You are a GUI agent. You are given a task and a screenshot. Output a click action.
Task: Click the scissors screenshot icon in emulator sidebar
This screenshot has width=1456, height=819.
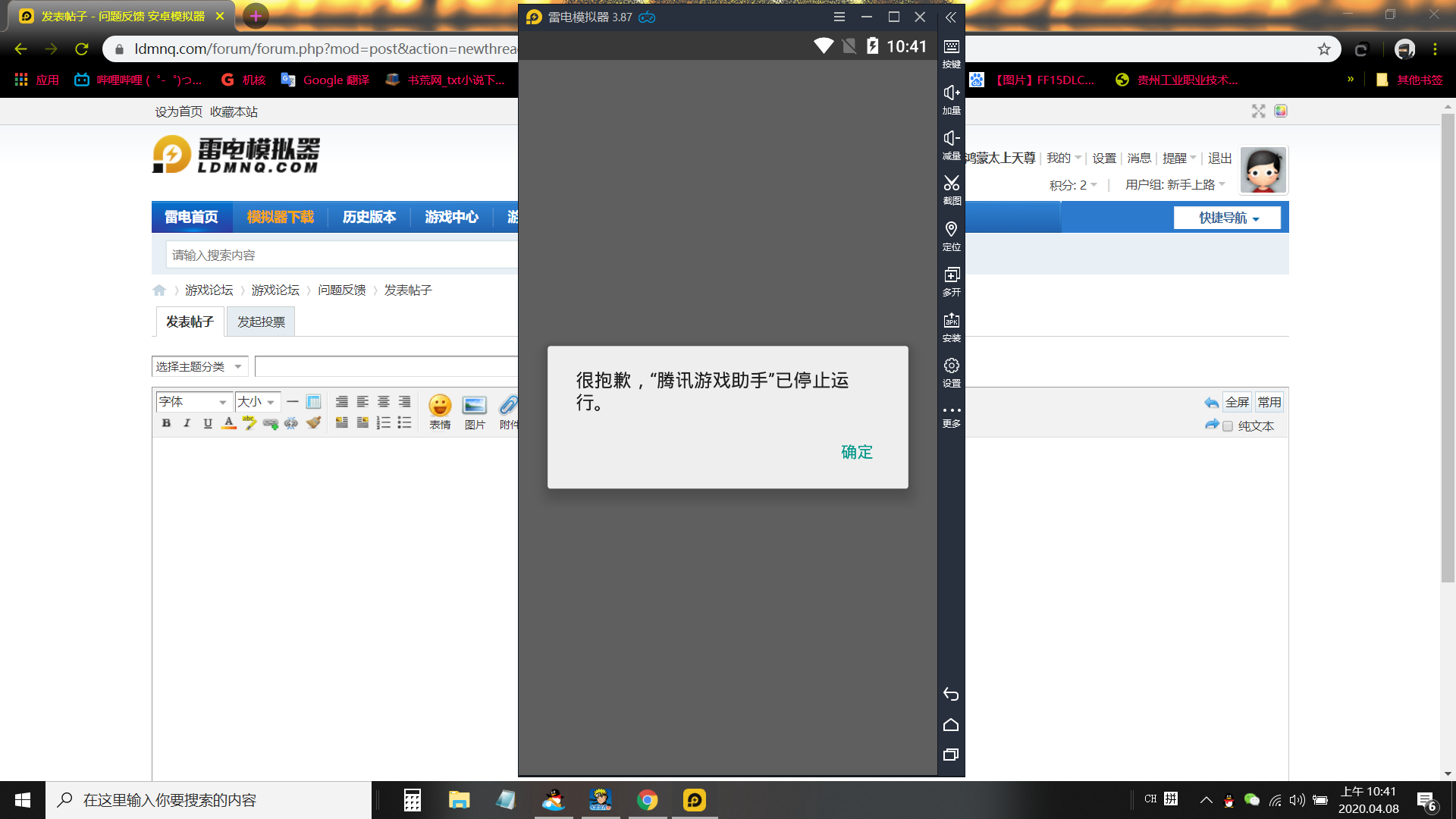pos(951,184)
